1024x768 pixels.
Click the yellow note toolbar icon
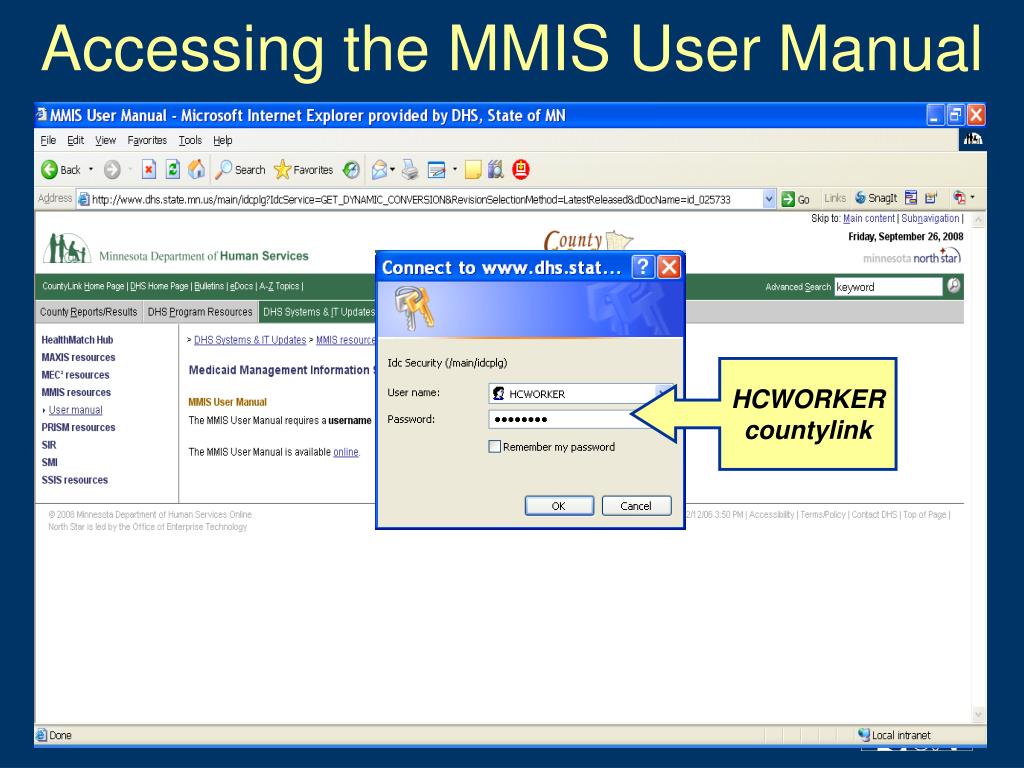coord(473,170)
